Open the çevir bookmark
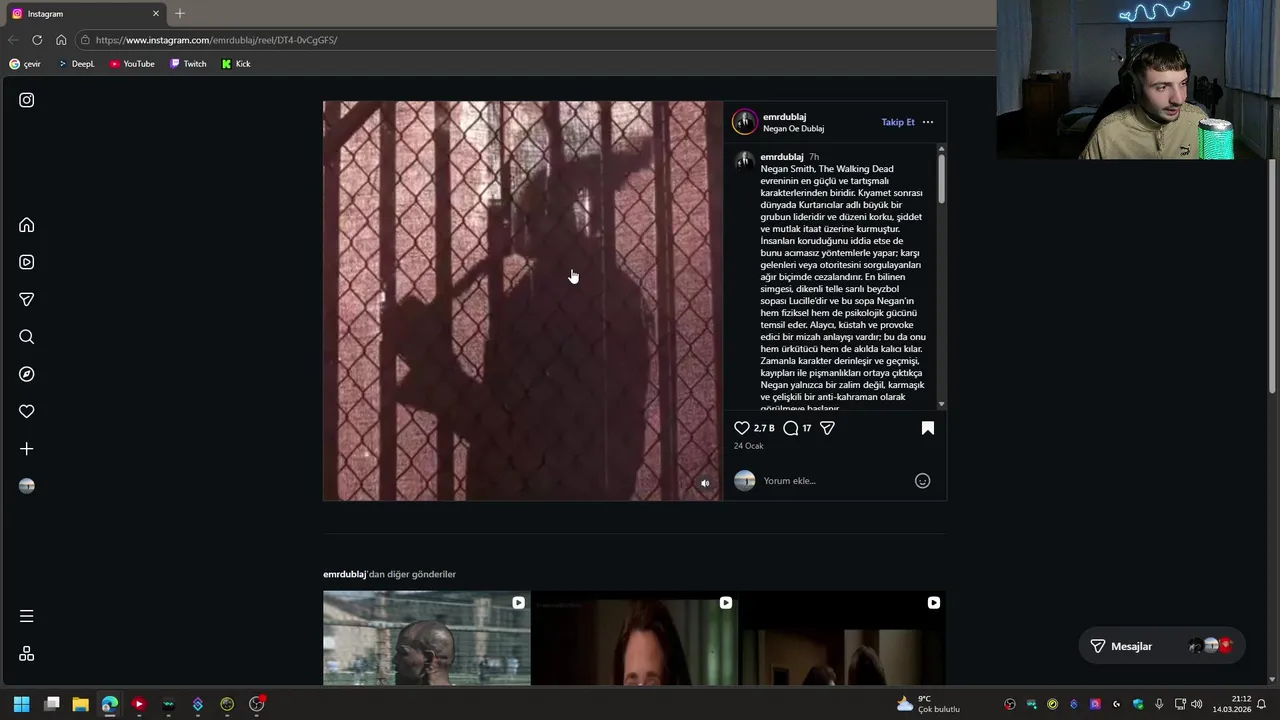 [x=25, y=64]
